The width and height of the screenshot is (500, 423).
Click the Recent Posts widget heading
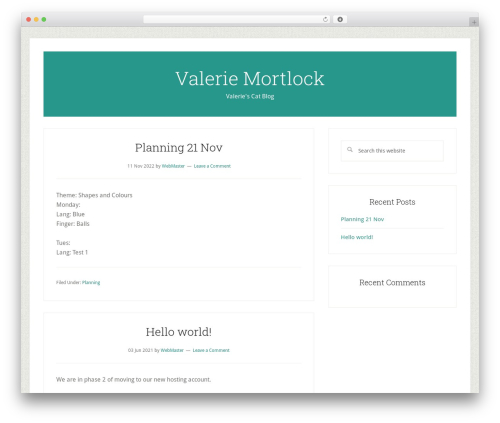pos(392,202)
